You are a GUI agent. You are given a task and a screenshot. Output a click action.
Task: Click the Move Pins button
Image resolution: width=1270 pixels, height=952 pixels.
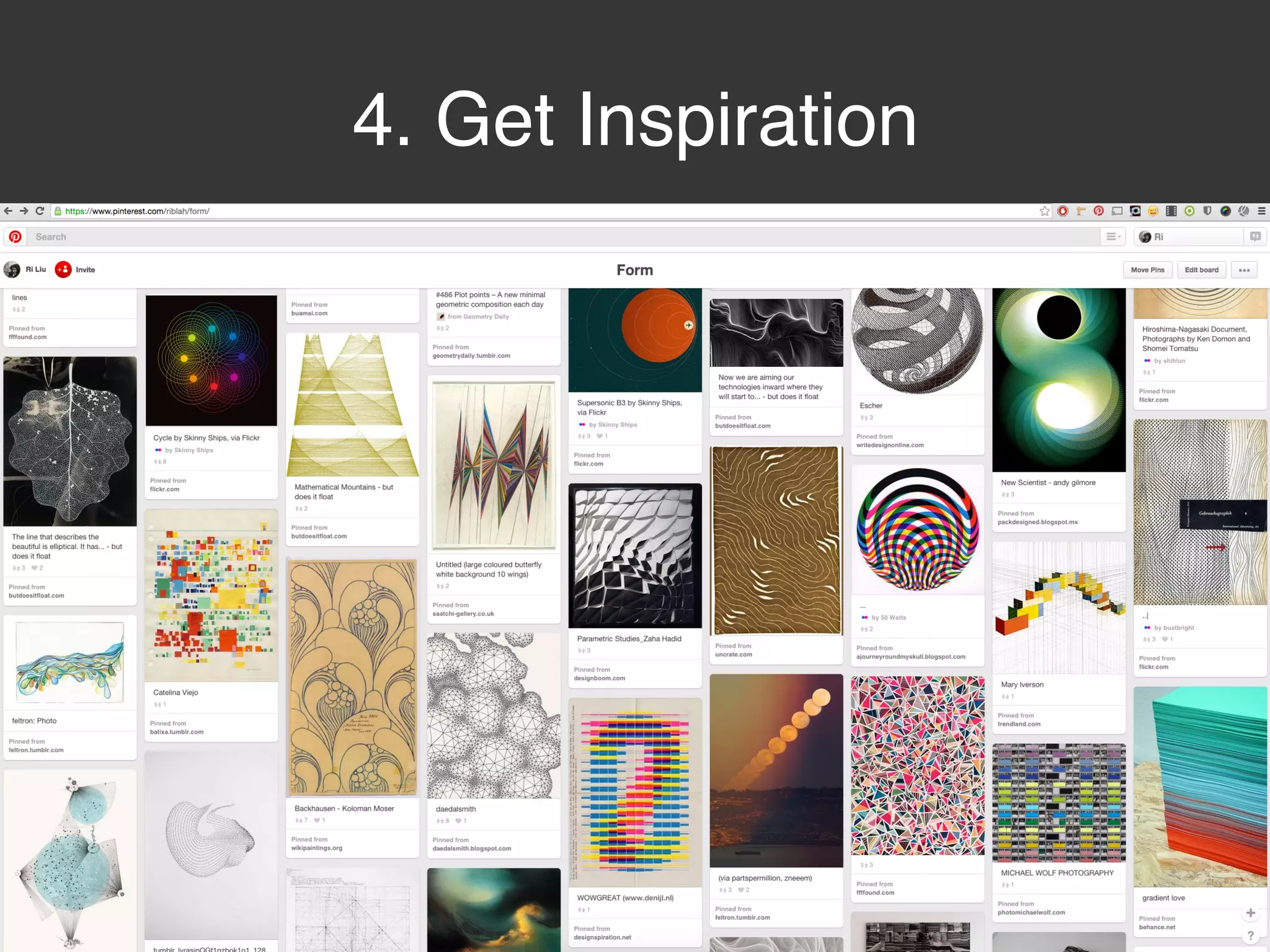(x=1147, y=270)
